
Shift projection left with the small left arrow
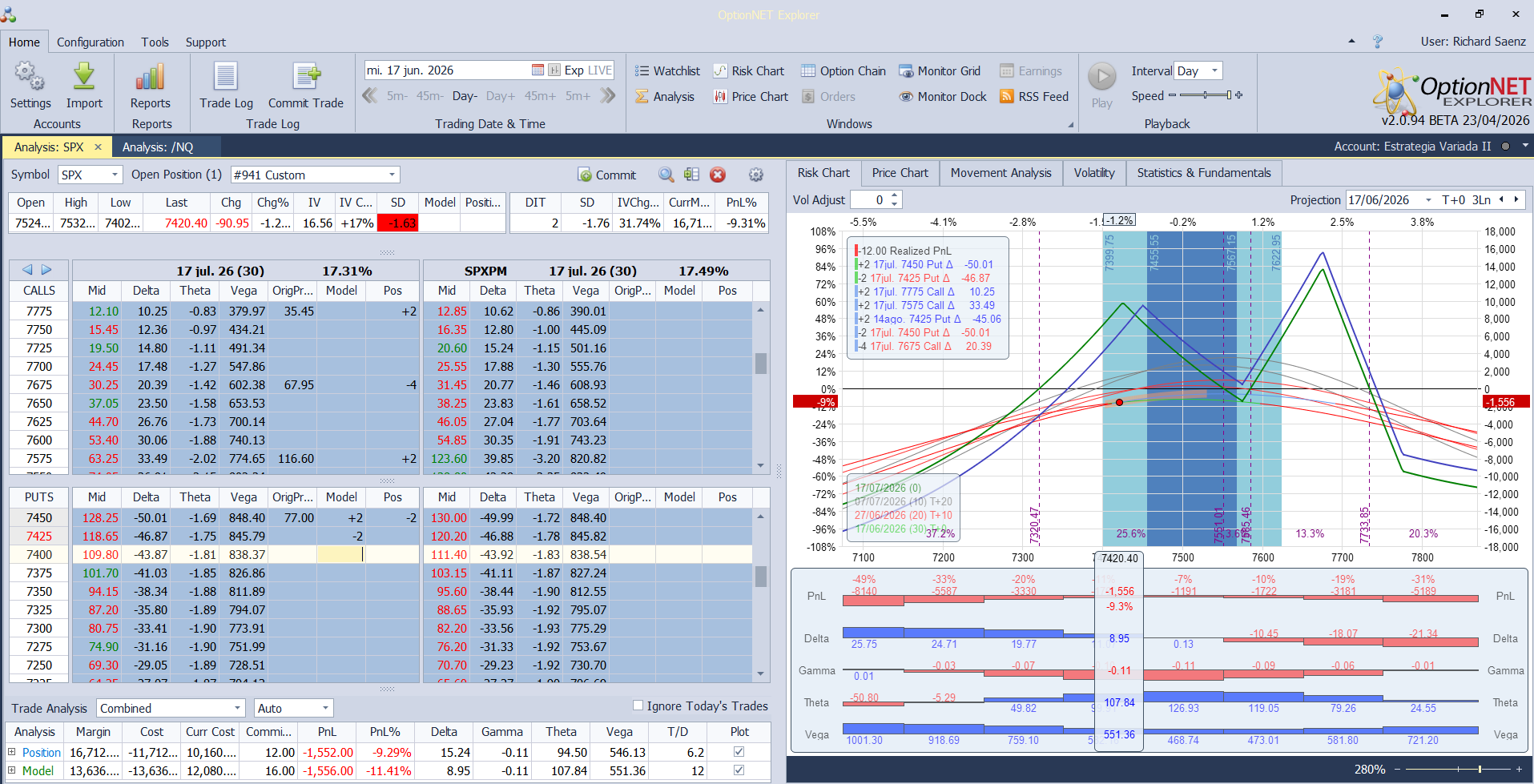[1501, 200]
